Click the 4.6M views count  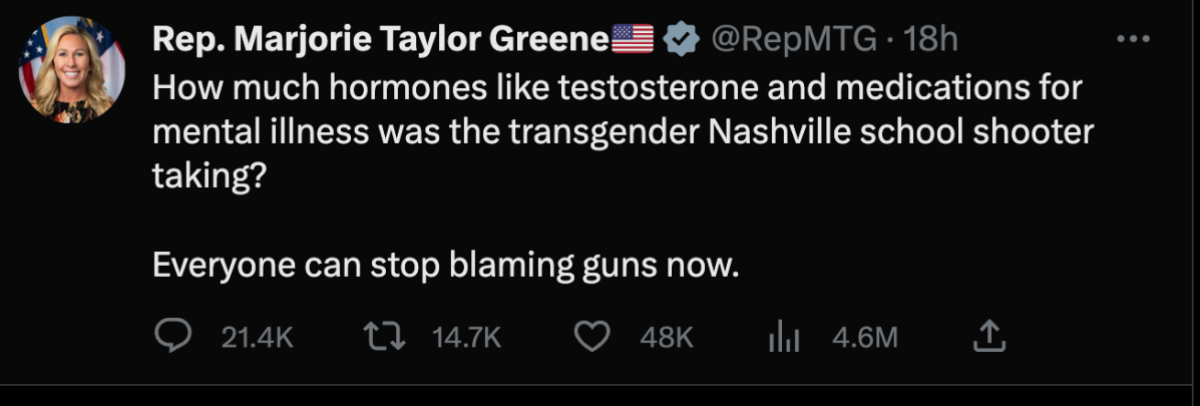865,338
